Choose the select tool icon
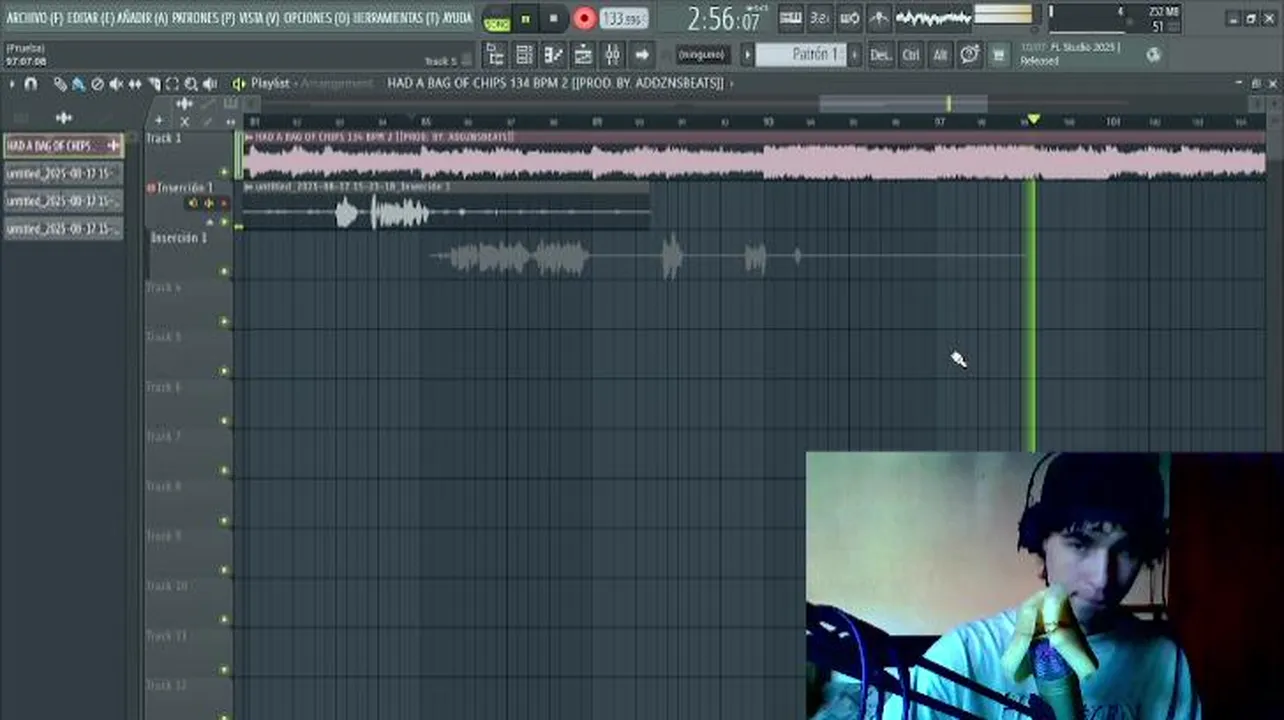Screen dimensions: 1284x720 click(172, 84)
